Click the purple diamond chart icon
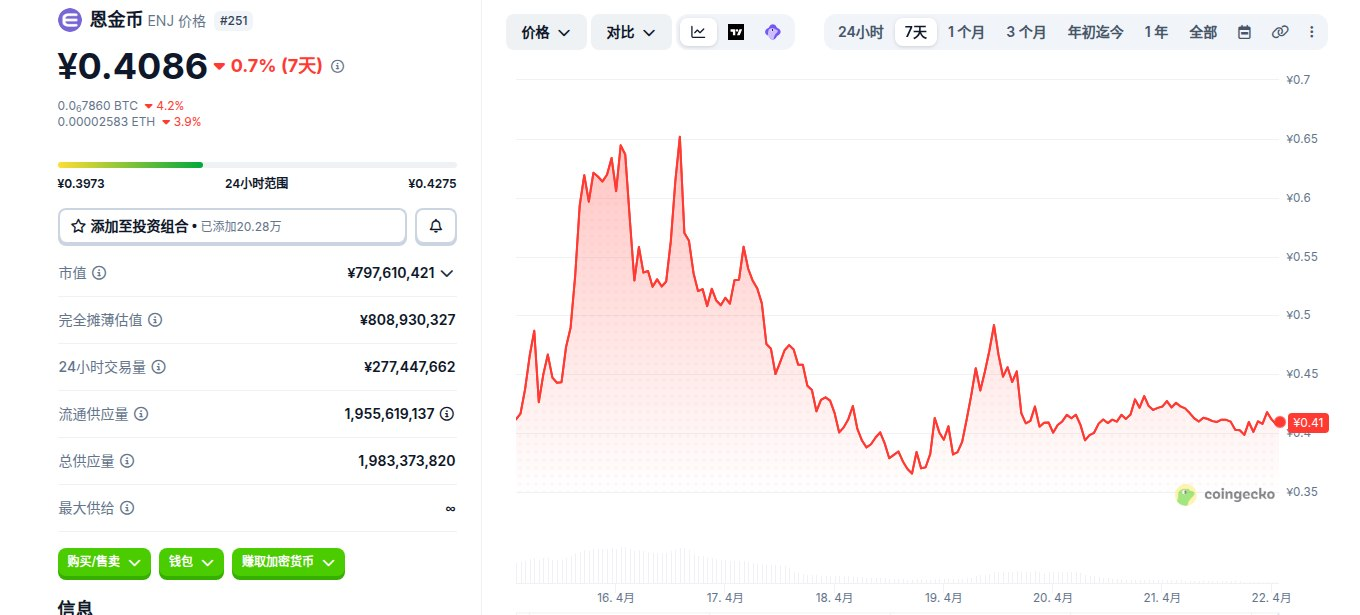 (x=772, y=32)
